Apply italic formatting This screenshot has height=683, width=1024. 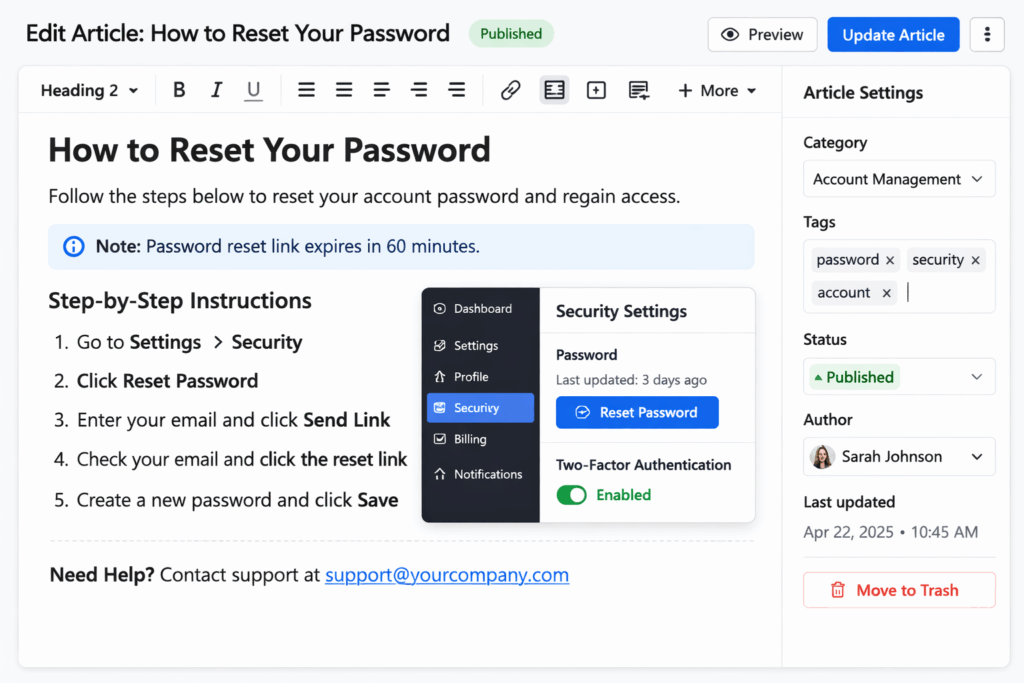216,90
